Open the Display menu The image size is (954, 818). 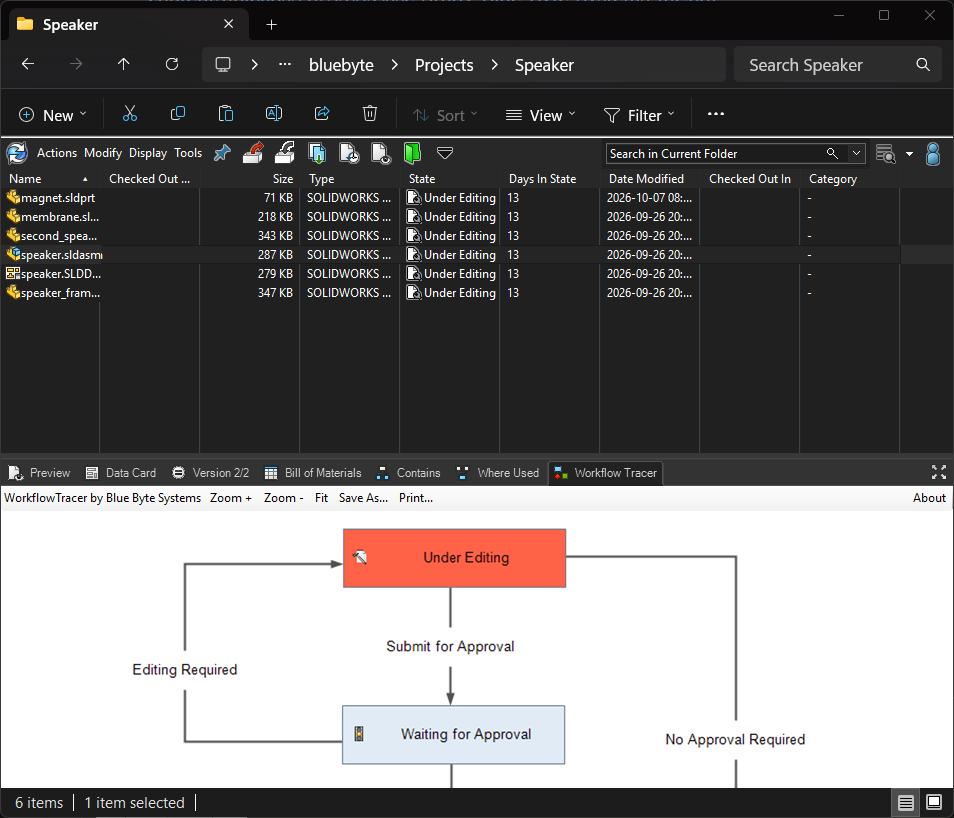pos(148,153)
